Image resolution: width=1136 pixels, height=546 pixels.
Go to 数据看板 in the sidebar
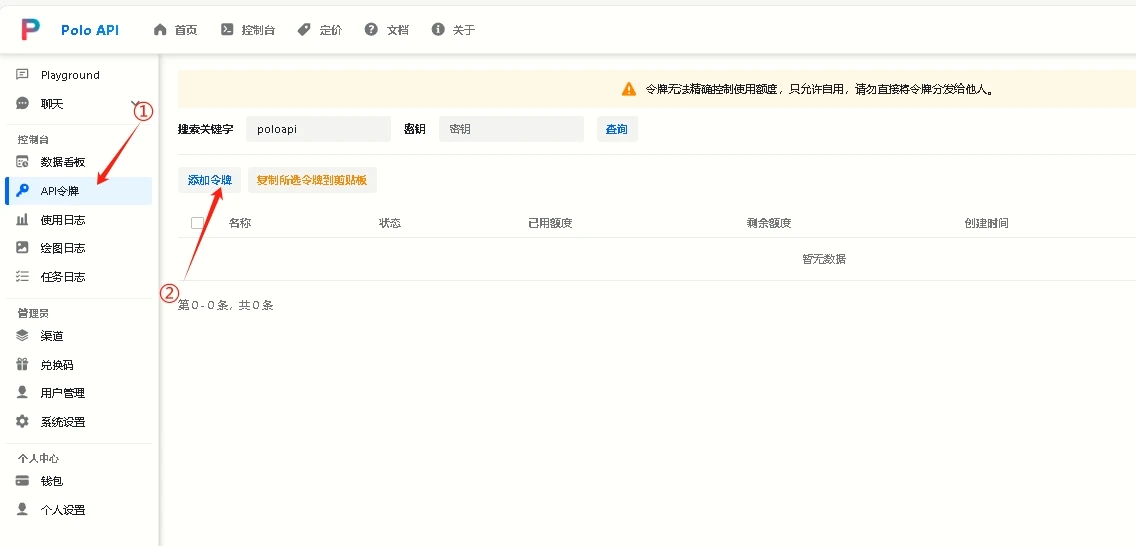[79, 161]
